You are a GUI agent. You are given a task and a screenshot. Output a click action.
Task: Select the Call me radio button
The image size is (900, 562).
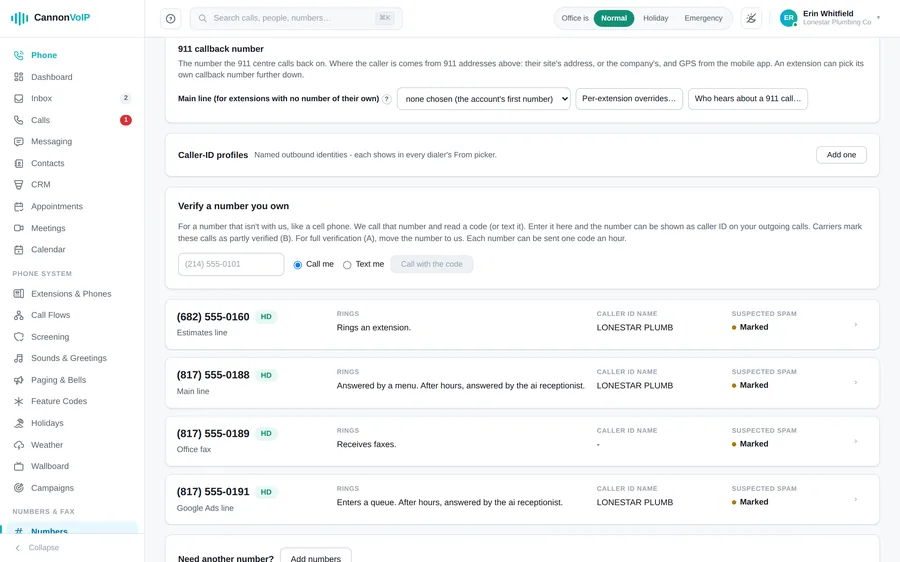point(297,265)
